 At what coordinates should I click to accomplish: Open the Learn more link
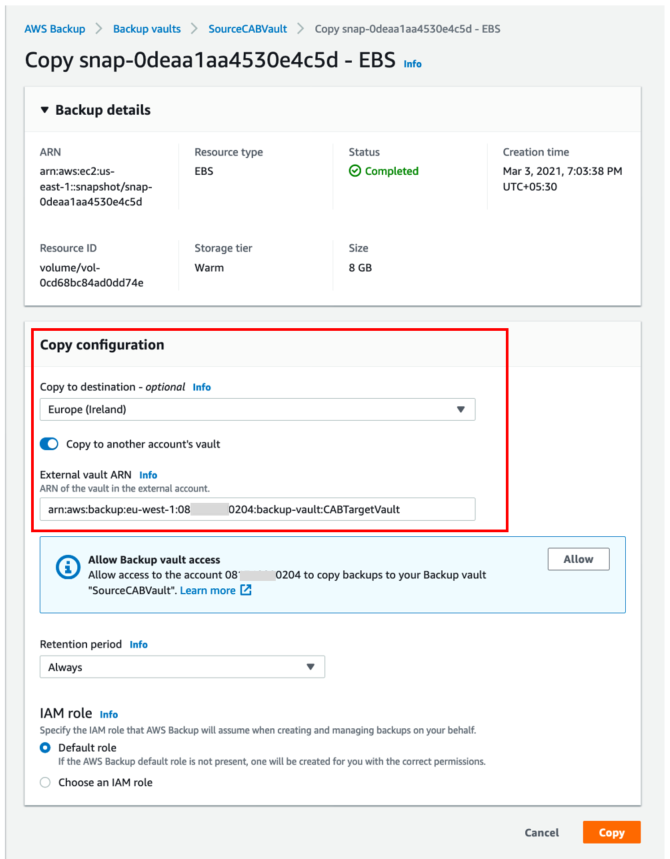pos(207,590)
